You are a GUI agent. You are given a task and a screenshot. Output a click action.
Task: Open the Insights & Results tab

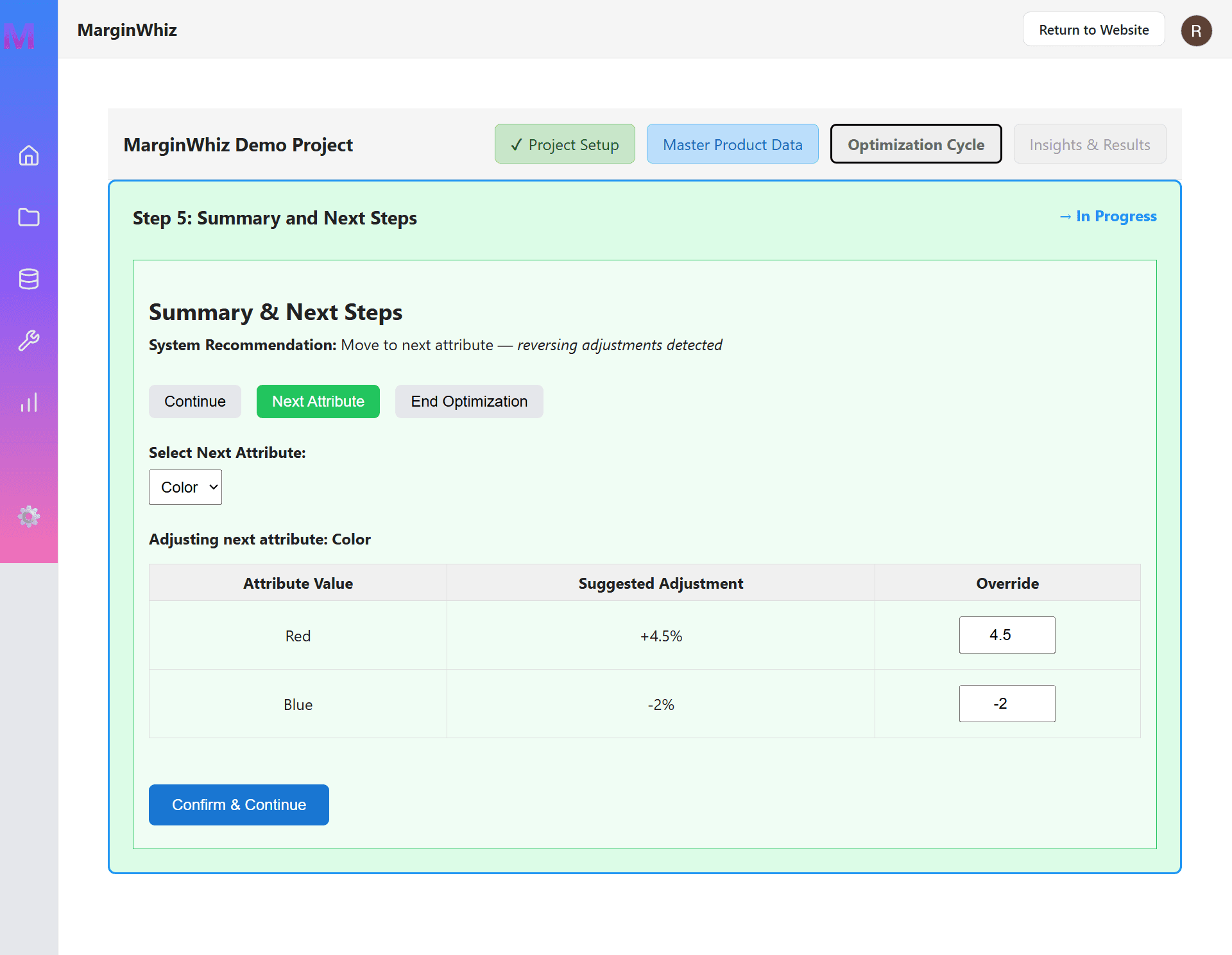(1090, 144)
